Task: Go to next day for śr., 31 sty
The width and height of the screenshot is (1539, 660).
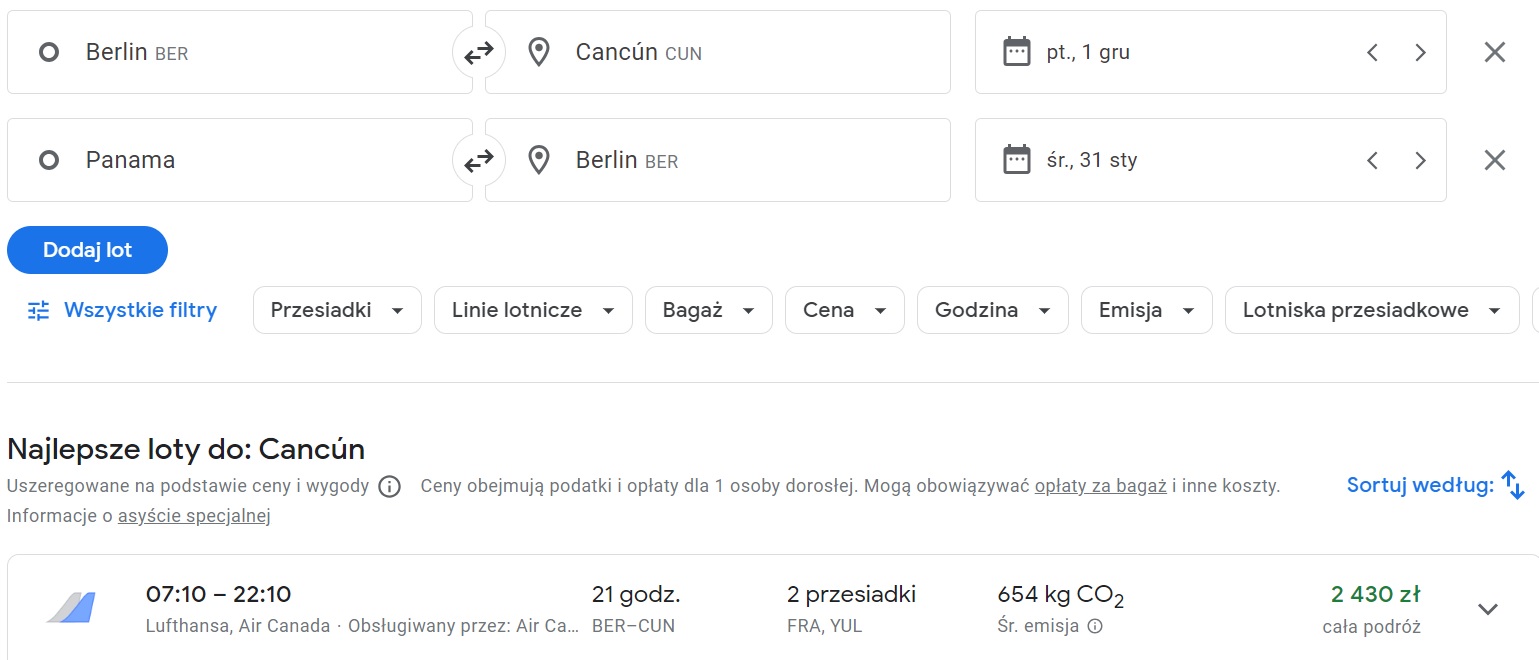Action: (x=1420, y=160)
